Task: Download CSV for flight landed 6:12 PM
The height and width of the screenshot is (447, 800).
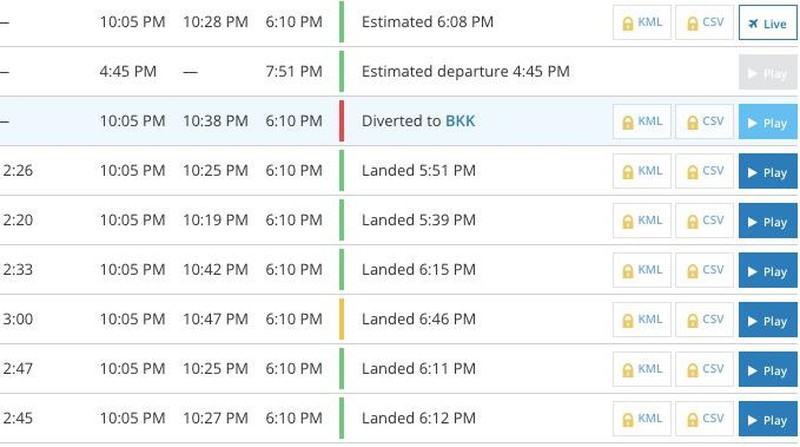Action: (705, 419)
